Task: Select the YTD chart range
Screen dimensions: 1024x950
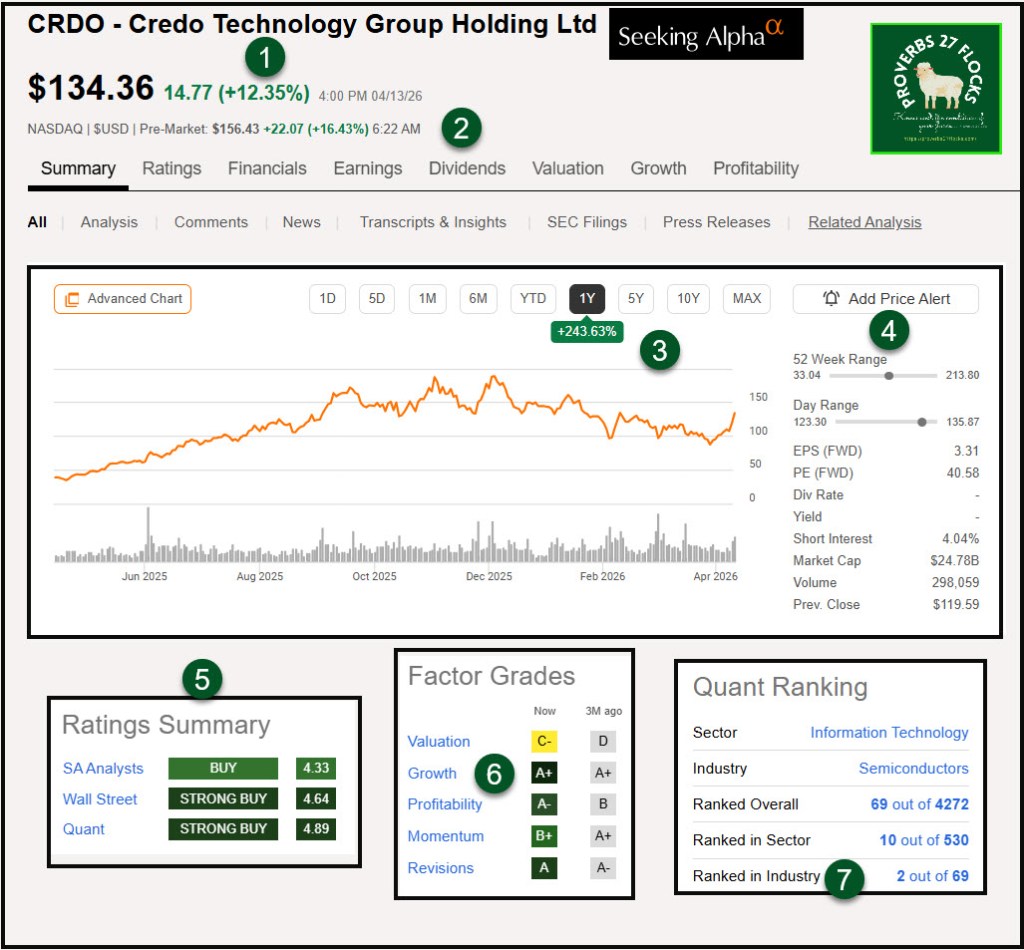Action: click(x=533, y=299)
